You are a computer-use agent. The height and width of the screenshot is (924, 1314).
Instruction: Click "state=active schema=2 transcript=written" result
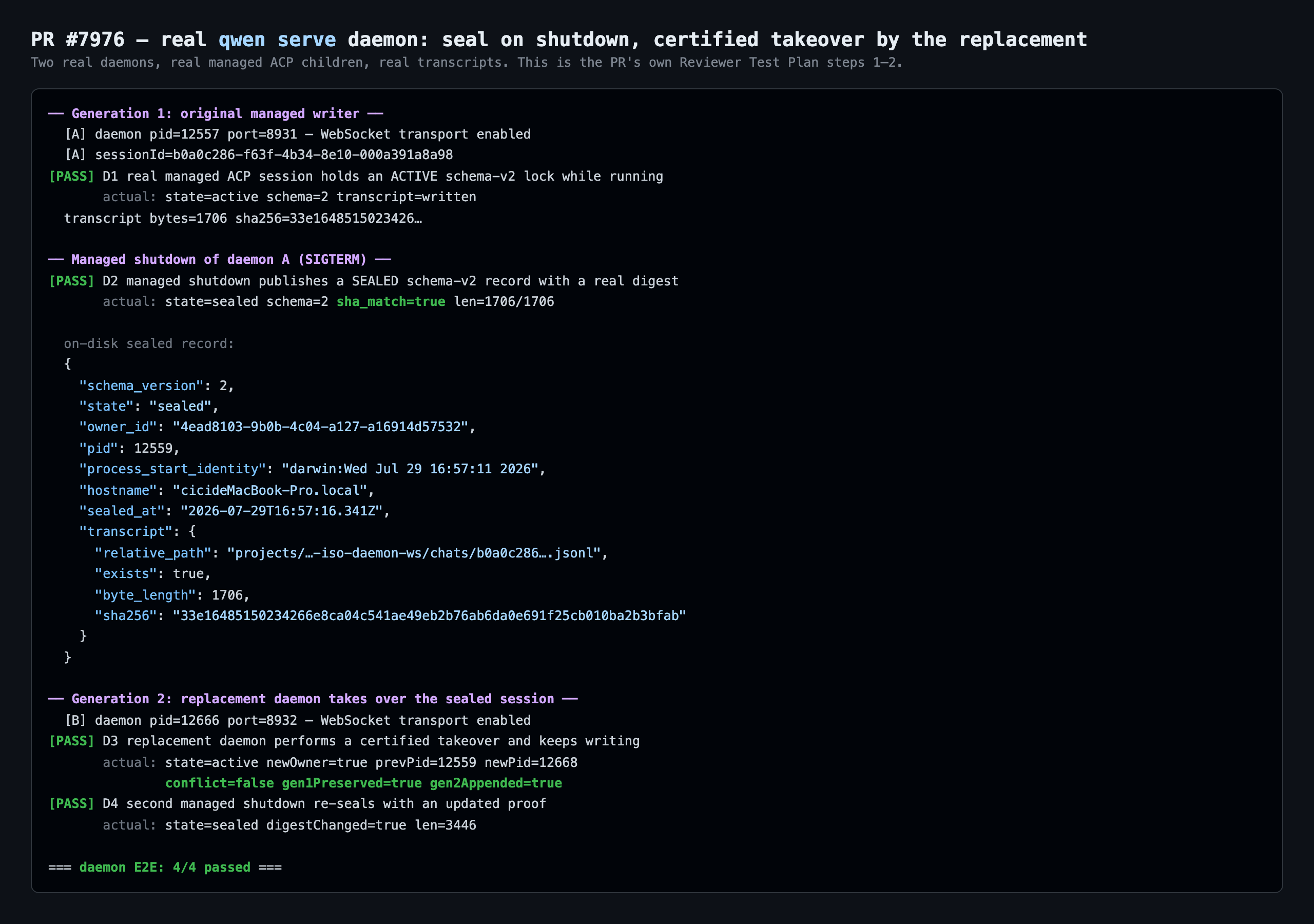point(320,197)
